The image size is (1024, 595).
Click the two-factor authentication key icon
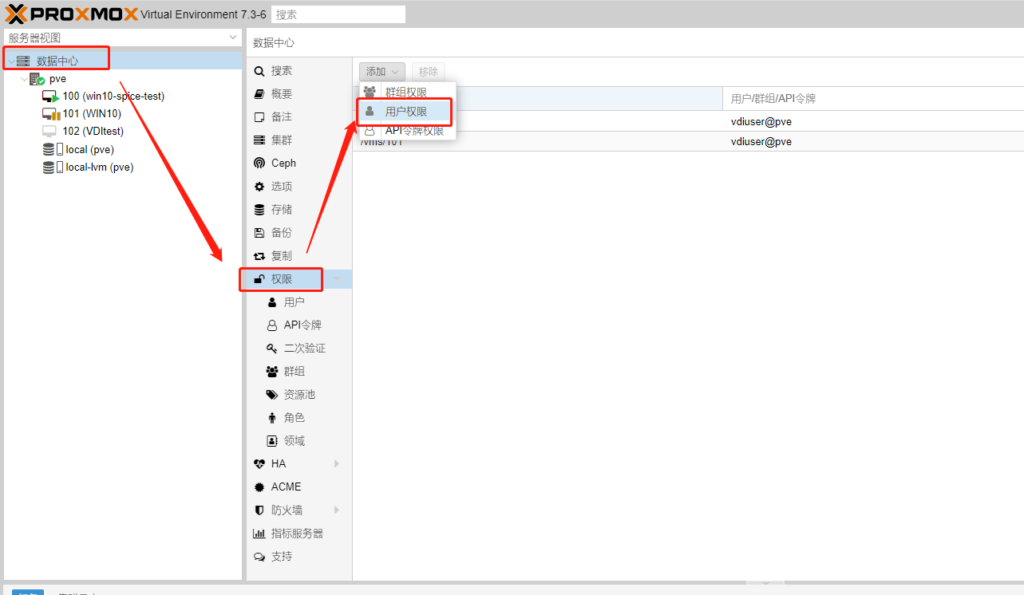coord(271,349)
